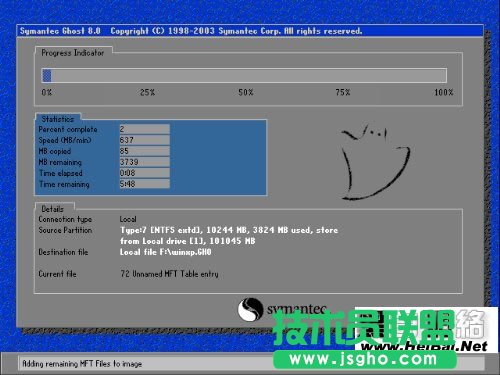
Task: Click the 50% marker under progress bar
Action: [246, 92]
